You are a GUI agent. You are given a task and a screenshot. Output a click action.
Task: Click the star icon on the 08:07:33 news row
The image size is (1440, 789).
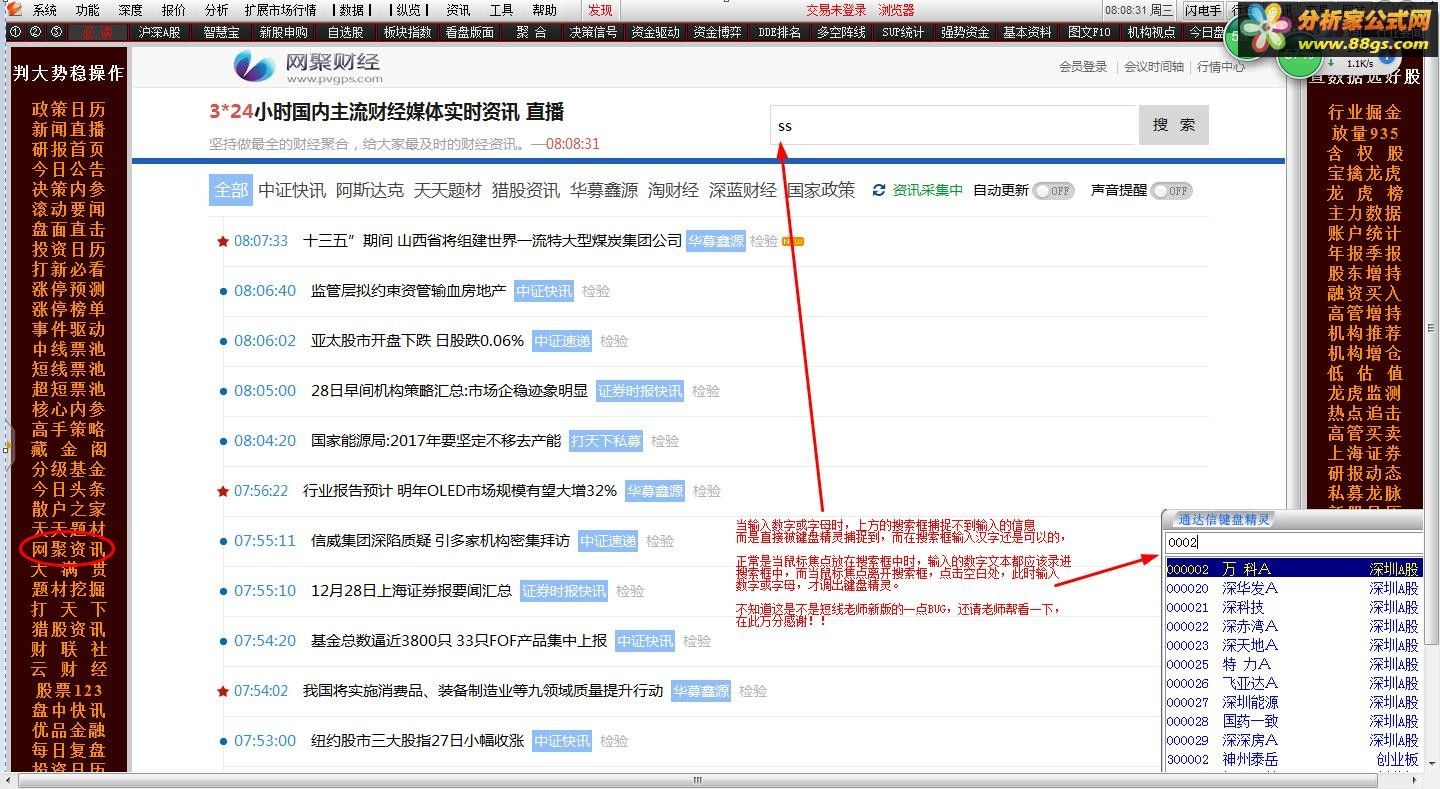223,241
